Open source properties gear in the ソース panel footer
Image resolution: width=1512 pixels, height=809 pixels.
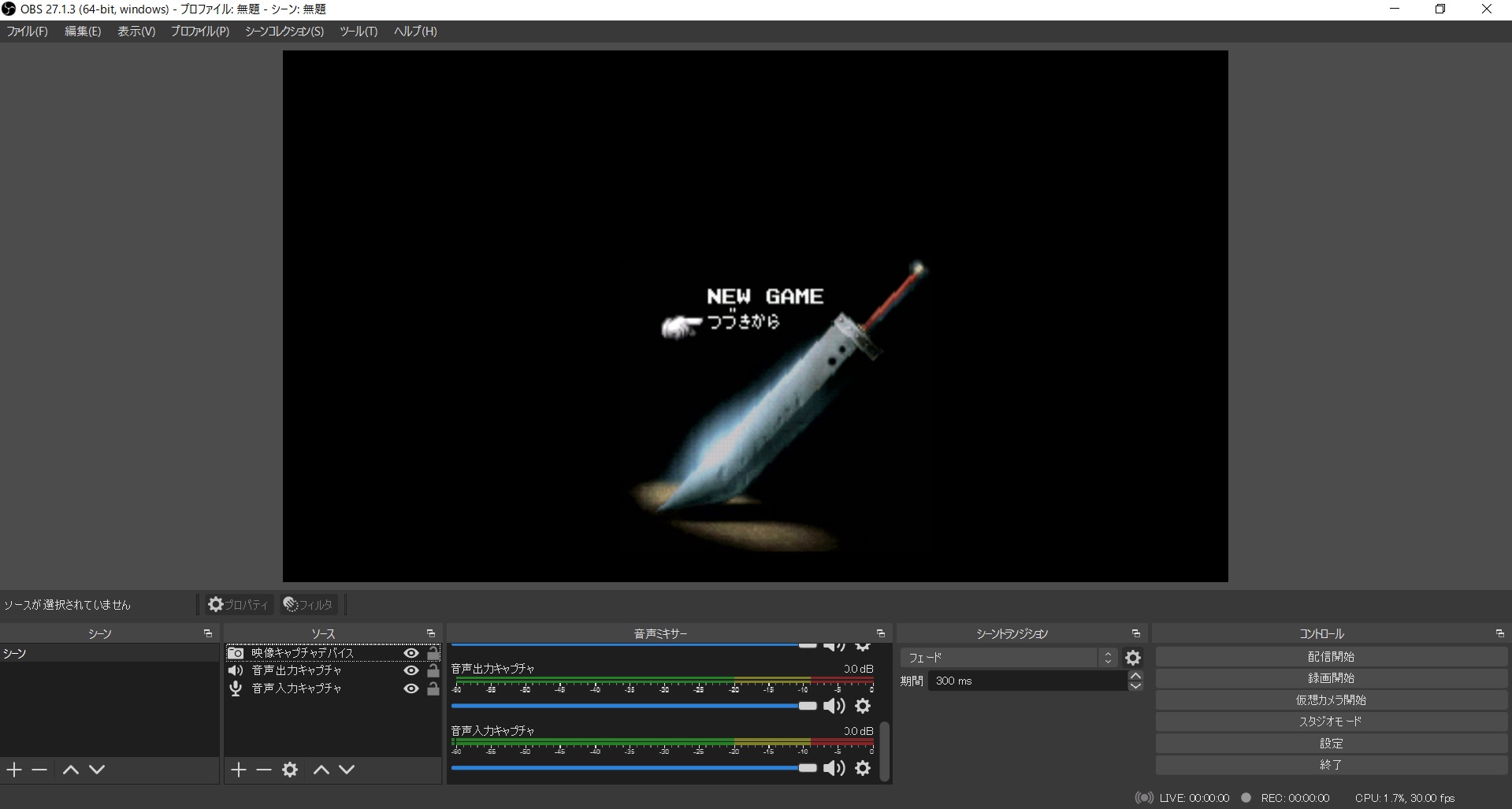point(290,770)
